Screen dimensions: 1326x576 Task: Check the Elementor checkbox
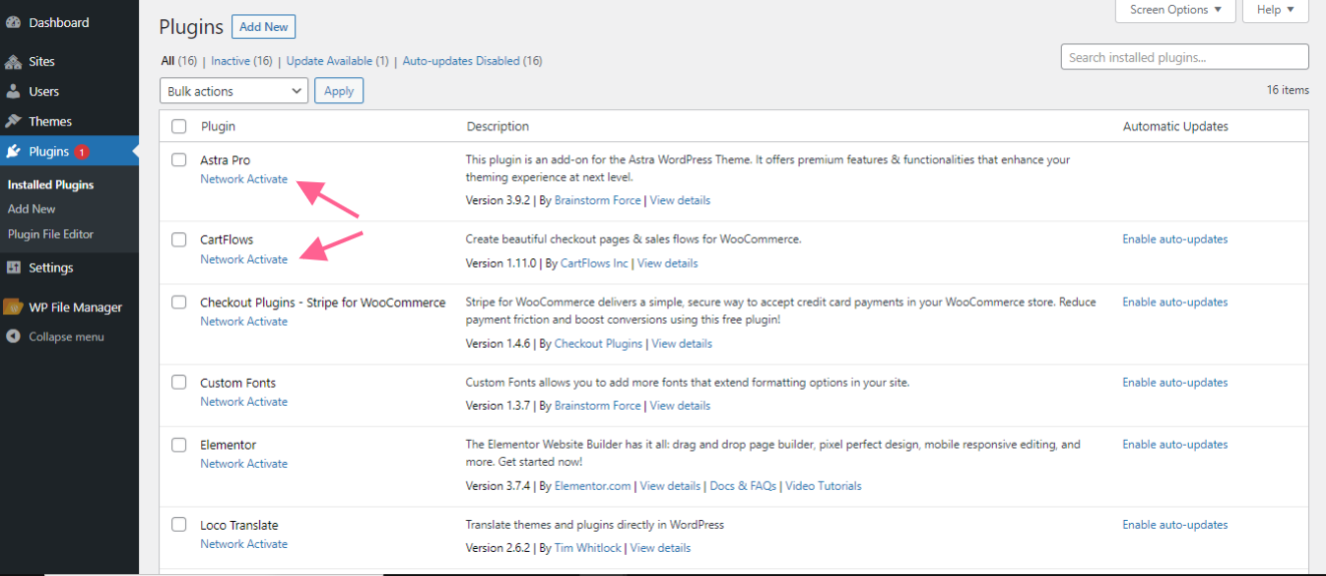pos(179,445)
